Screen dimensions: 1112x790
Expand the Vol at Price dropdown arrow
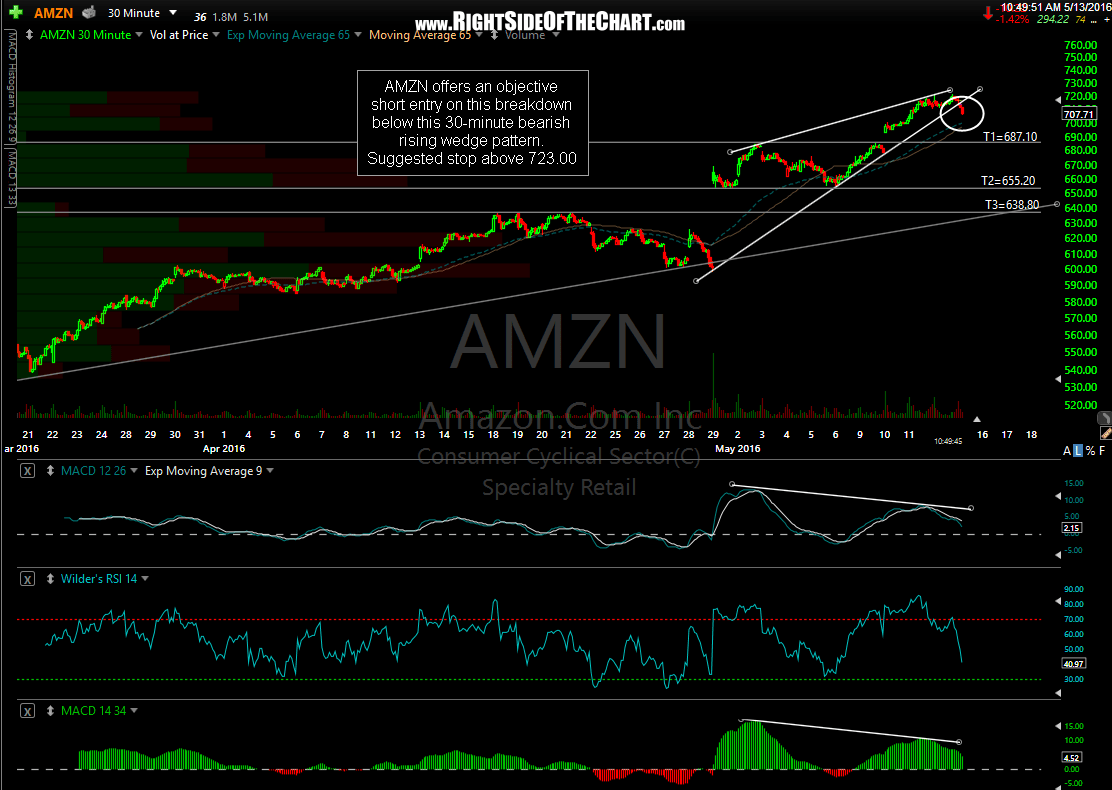pyautogui.click(x=216, y=35)
